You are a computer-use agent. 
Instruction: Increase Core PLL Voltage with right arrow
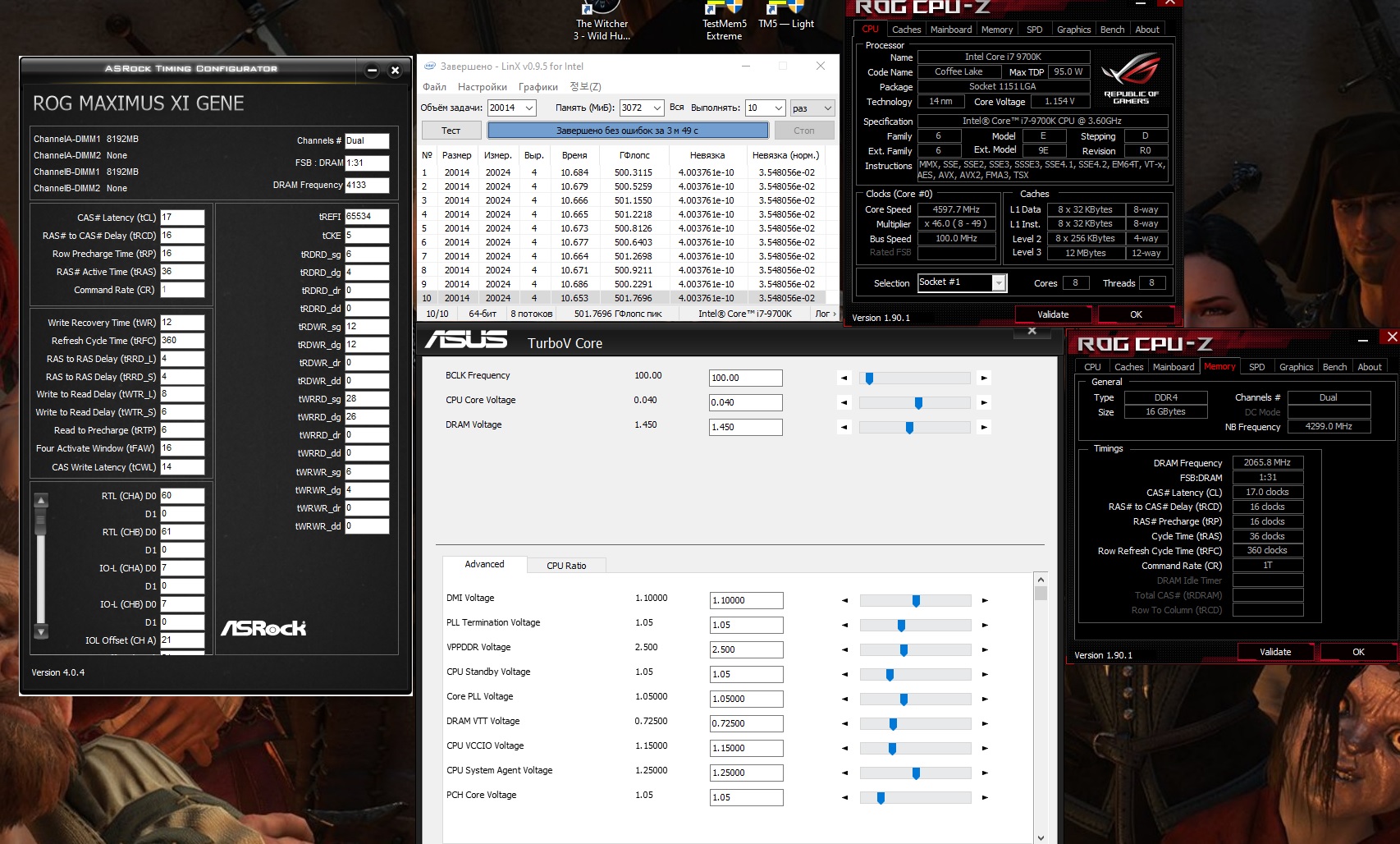point(985,700)
